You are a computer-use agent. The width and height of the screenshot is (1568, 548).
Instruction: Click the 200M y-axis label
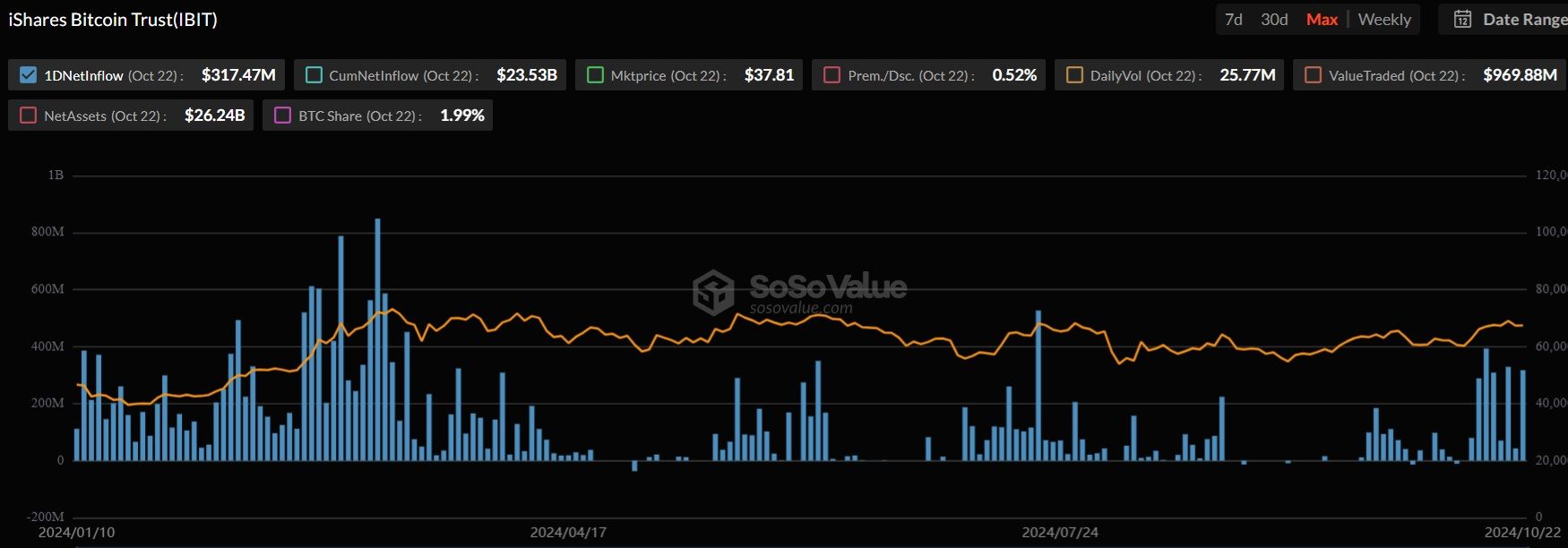pyautogui.click(x=47, y=404)
